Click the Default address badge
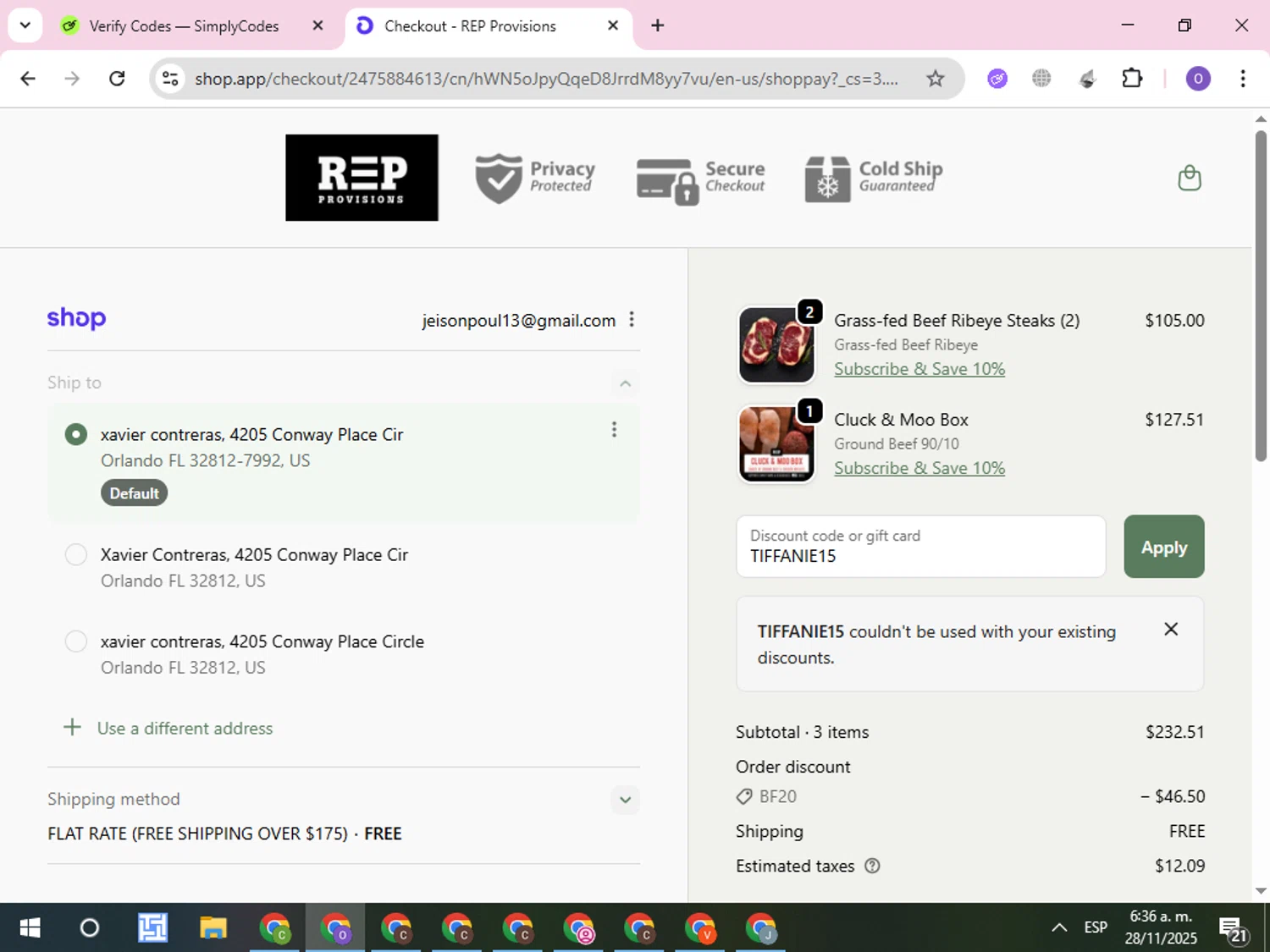Viewport: 1270px width, 952px height. pyautogui.click(x=134, y=493)
